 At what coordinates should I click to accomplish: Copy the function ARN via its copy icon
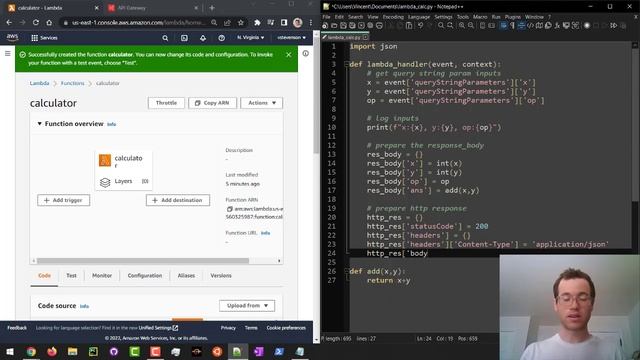tap(229, 209)
